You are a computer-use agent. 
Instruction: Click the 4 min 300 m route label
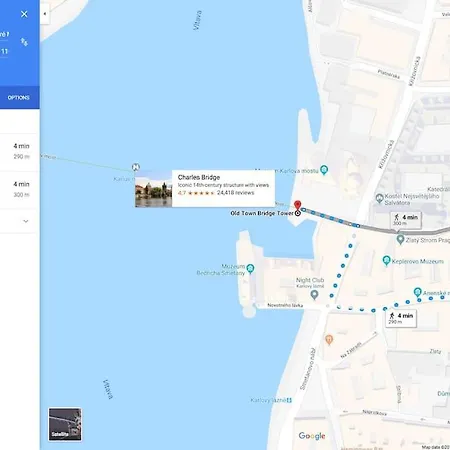point(406,220)
